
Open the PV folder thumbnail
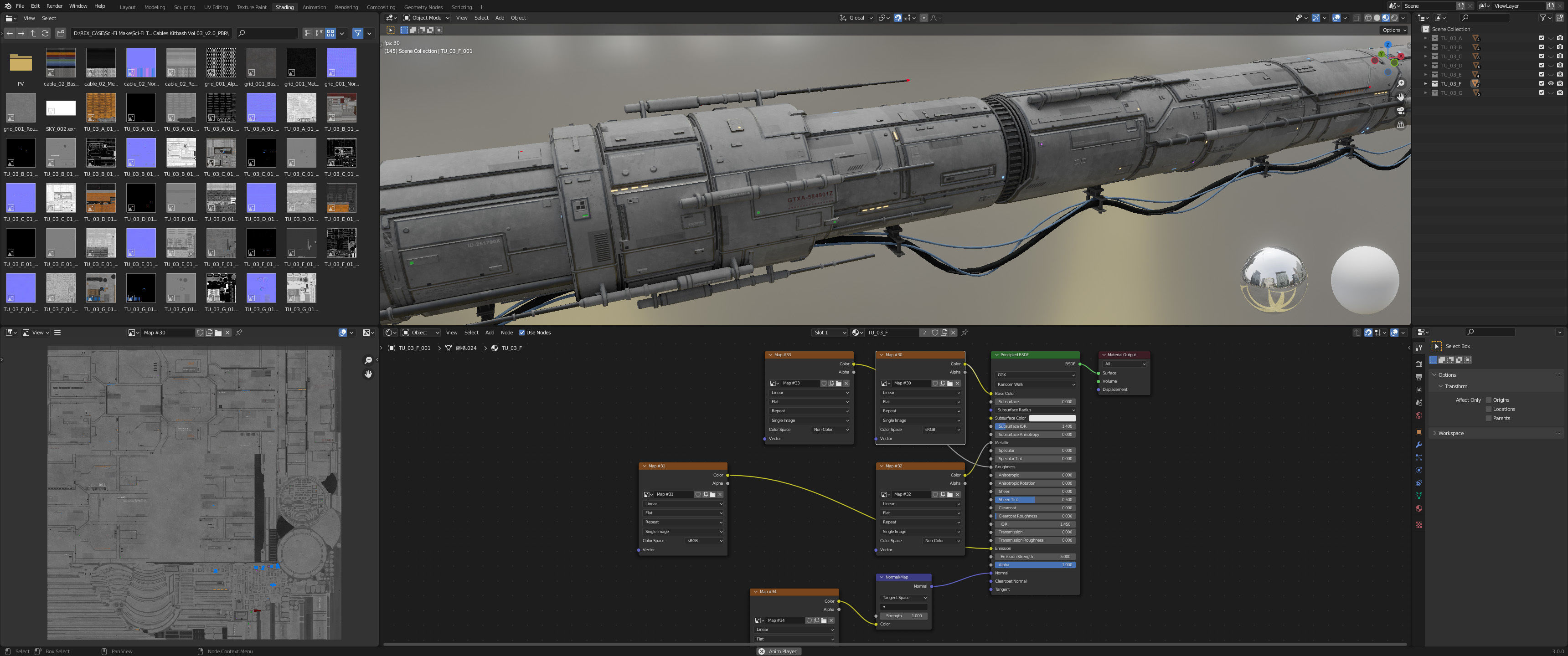[21, 64]
